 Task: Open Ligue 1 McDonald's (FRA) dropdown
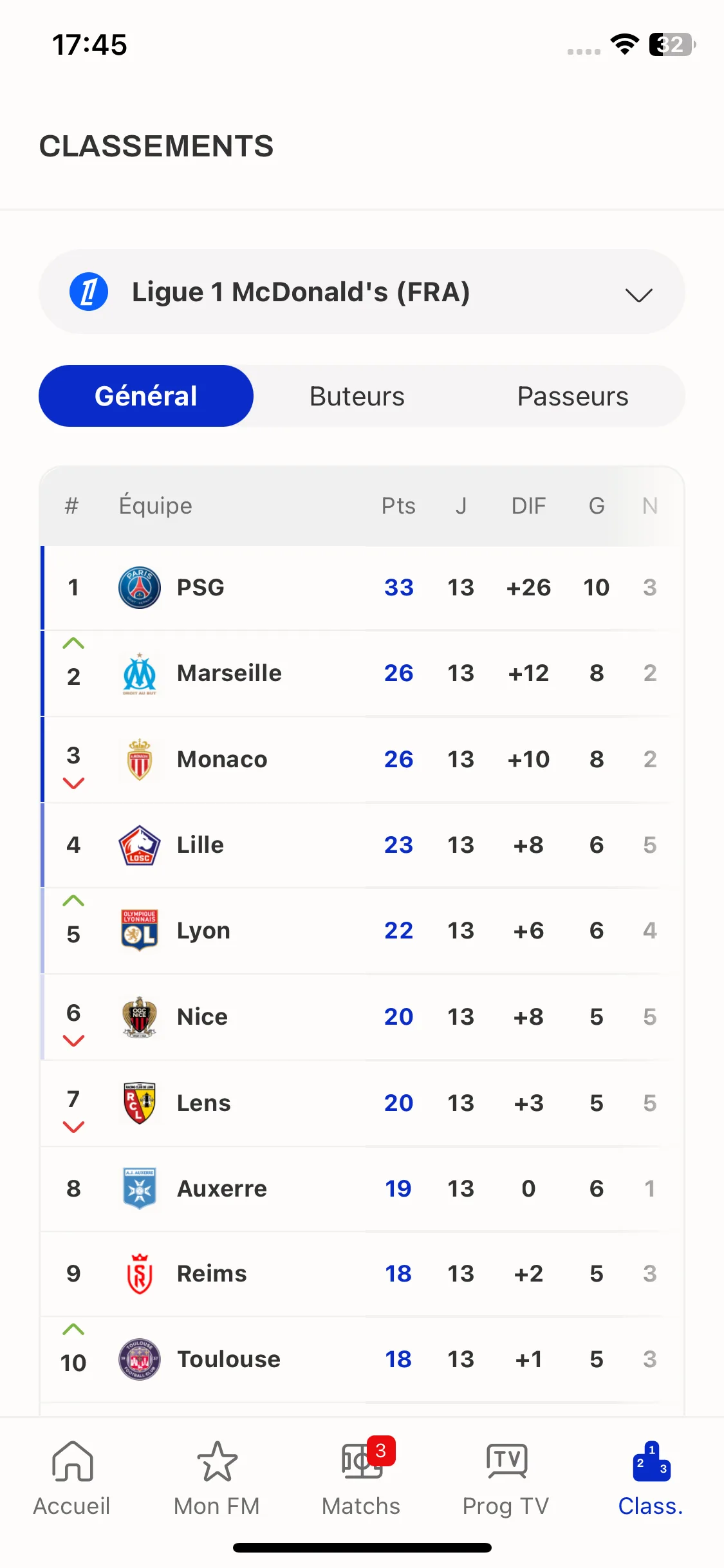click(x=362, y=292)
